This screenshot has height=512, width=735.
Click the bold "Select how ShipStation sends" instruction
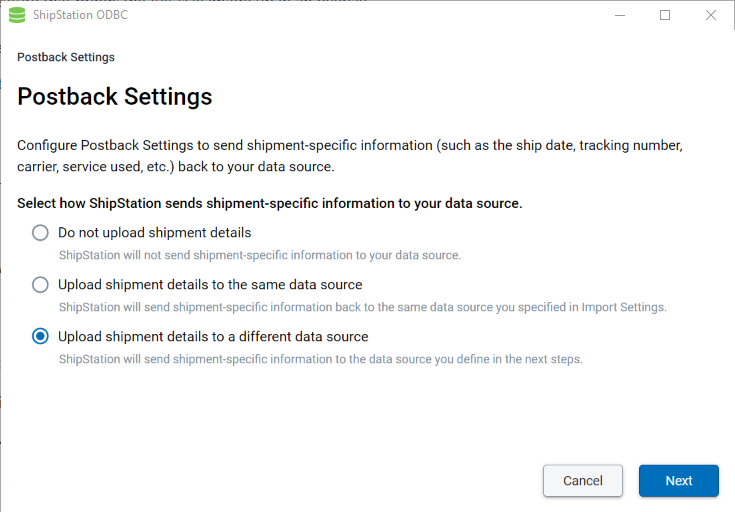[270, 203]
